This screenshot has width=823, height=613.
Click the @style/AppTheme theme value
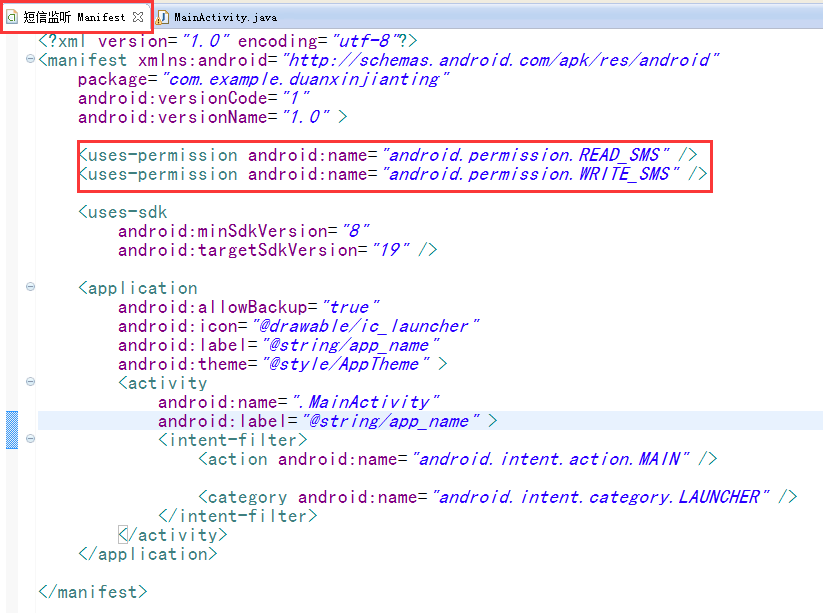point(346,364)
